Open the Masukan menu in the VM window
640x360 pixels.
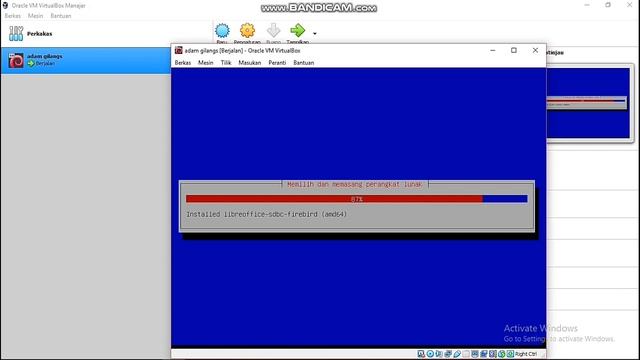pos(250,62)
